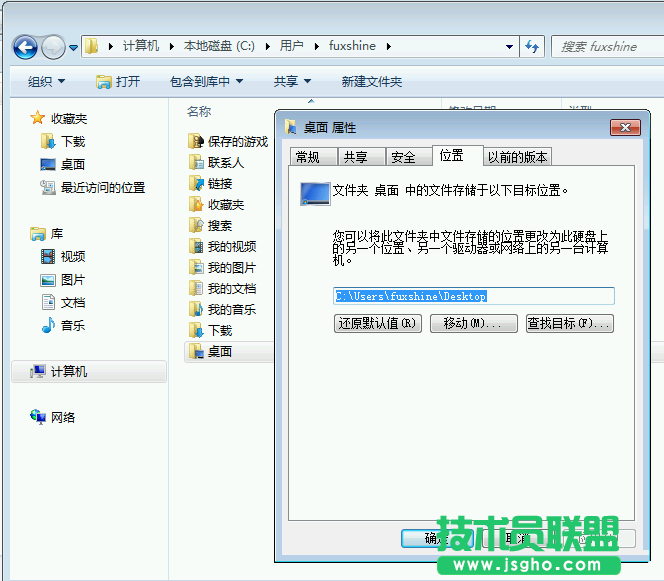Switch to the 以前的版本 tab
The width and height of the screenshot is (664, 581).
tap(517, 157)
